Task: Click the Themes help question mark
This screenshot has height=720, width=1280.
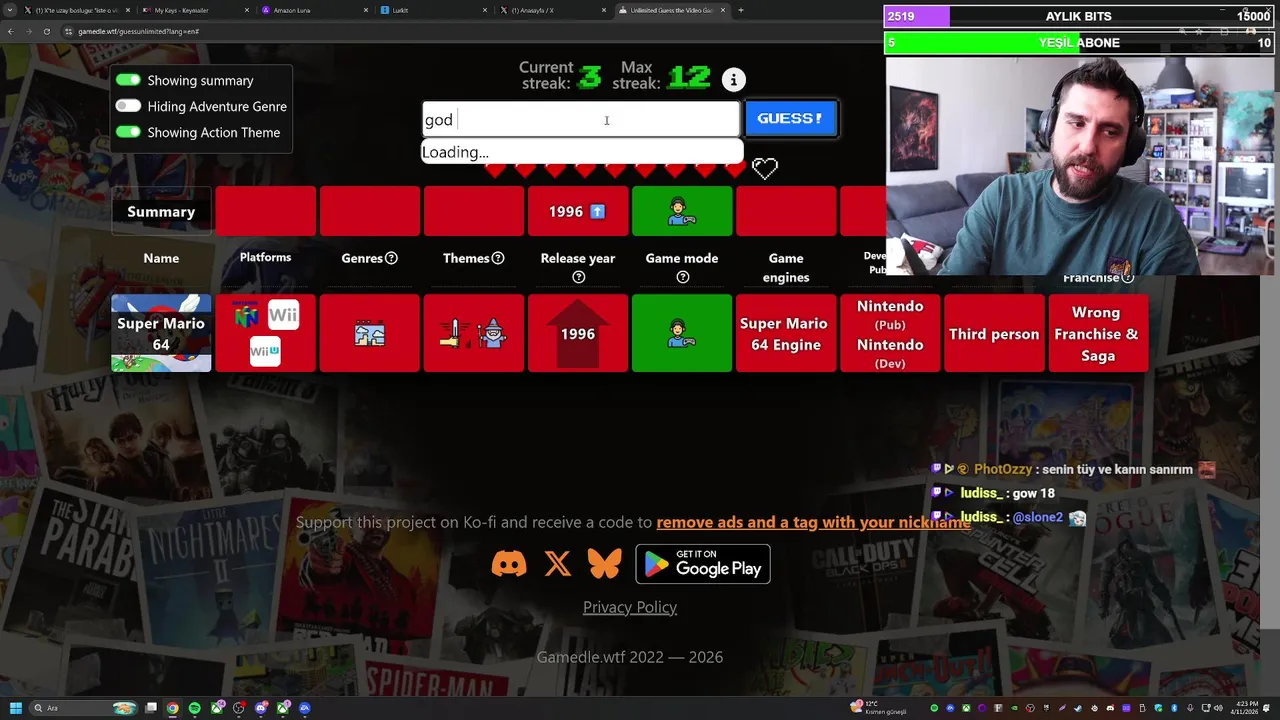Action: pyautogui.click(x=498, y=258)
